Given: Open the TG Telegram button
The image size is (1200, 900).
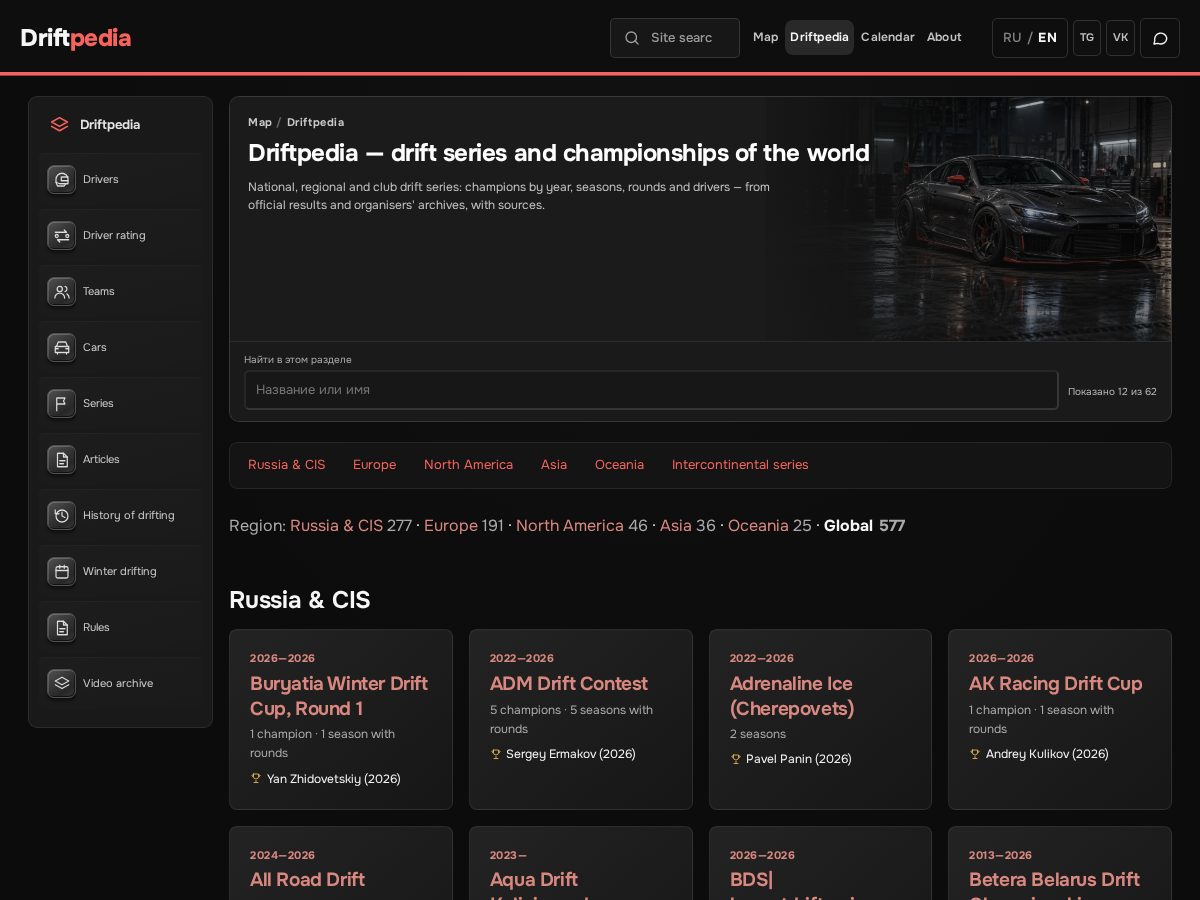Looking at the screenshot, I should 1087,38.
